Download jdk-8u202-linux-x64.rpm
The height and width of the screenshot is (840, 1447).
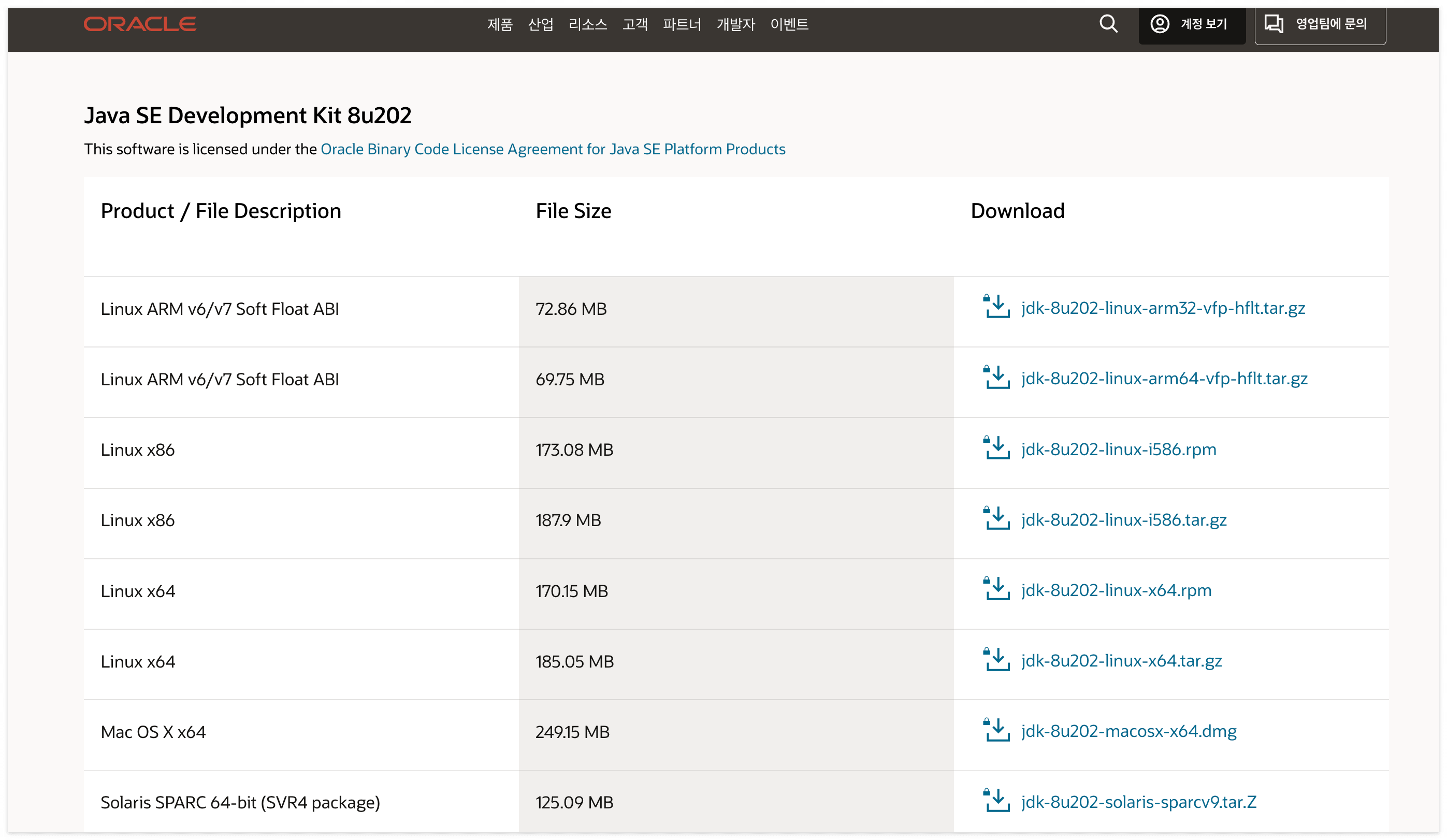coord(1116,591)
